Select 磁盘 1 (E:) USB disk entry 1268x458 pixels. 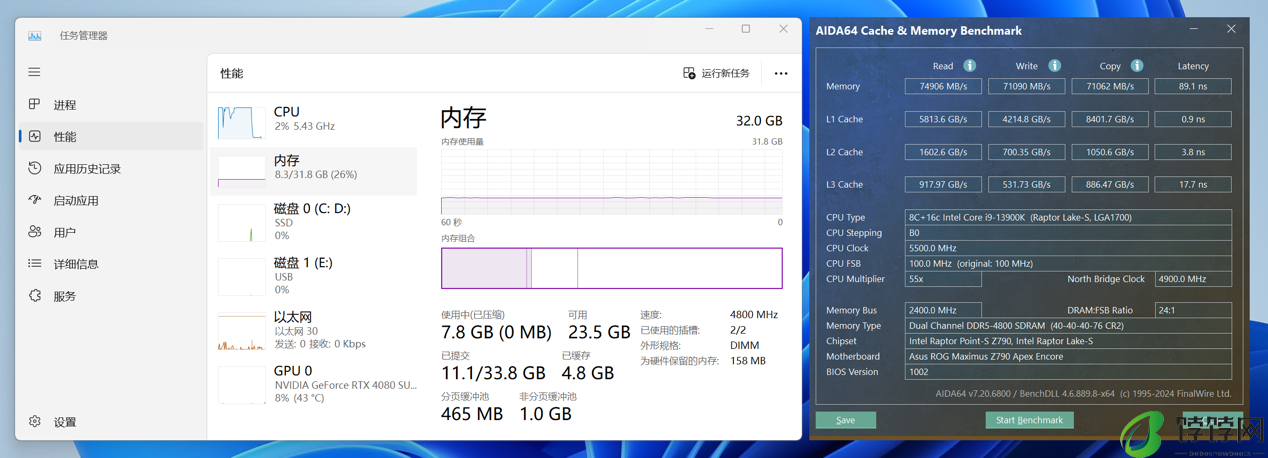pos(314,276)
